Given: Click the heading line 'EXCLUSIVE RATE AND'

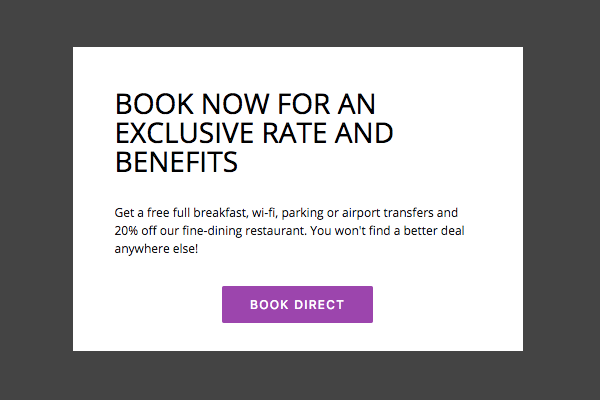Looking at the screenshot, I should click(254, 133).
